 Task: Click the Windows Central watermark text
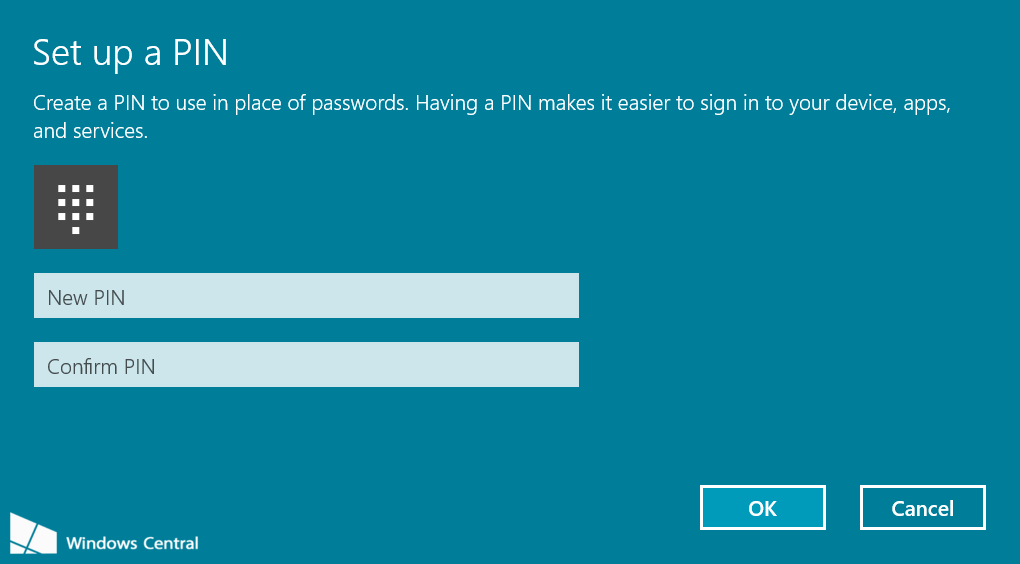tap(132, 543)
